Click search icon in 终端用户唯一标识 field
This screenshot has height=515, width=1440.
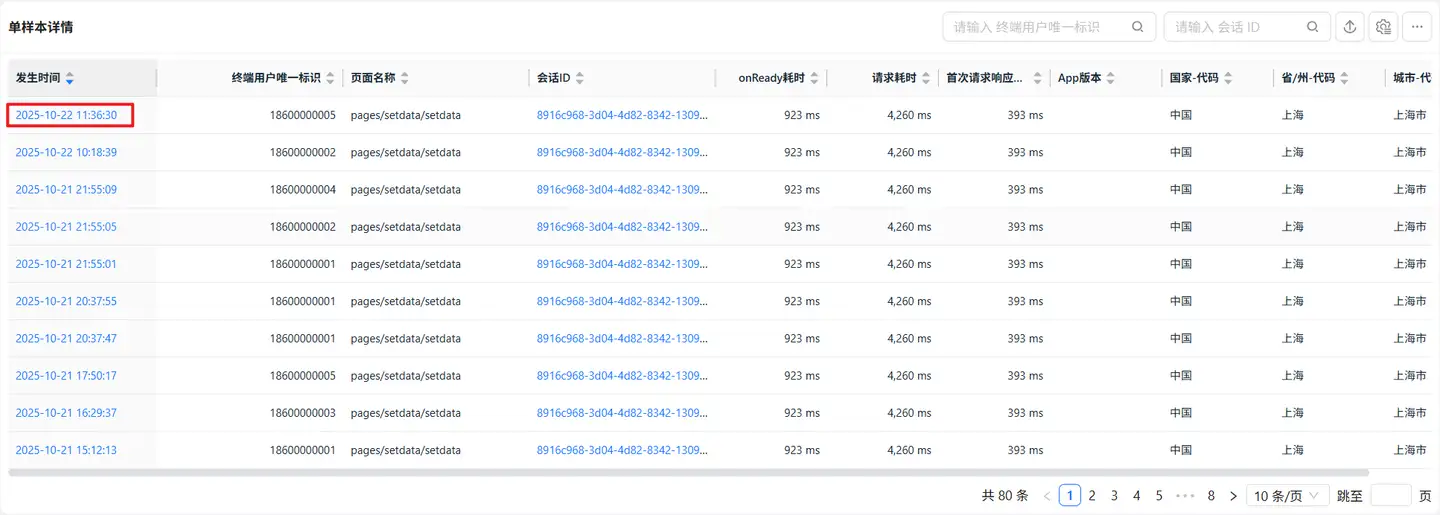click(x=1137, y=27)
